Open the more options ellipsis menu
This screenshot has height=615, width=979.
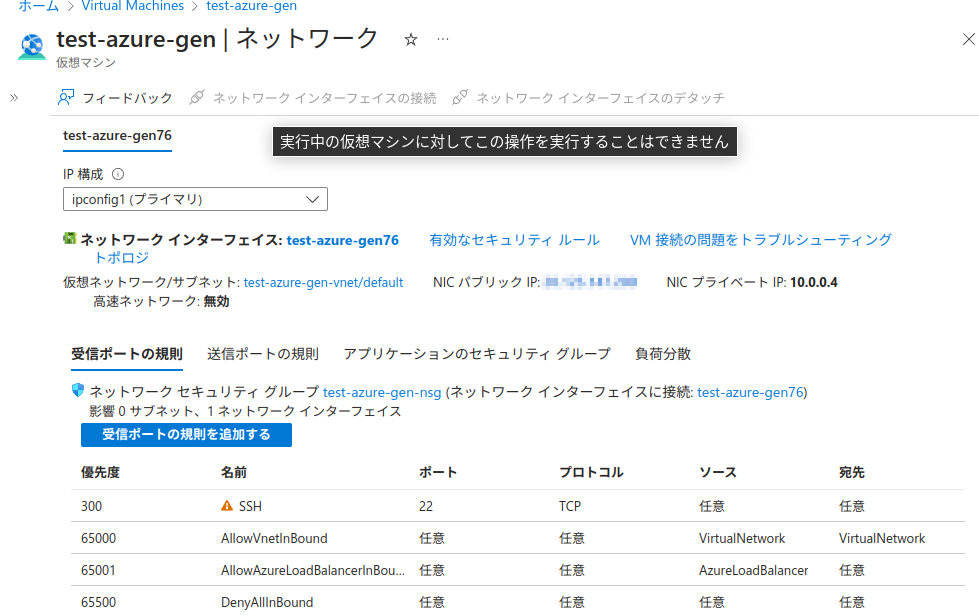(442, 38)
